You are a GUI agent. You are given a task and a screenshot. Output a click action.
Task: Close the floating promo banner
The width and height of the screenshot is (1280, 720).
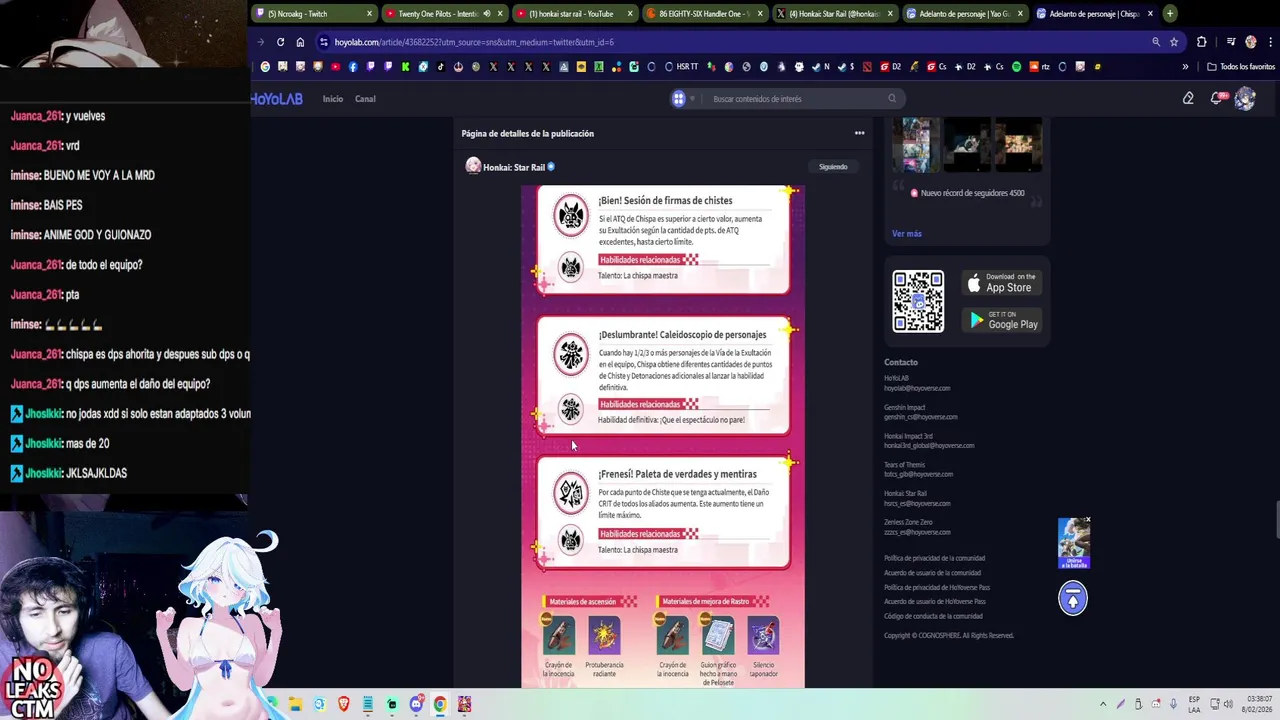1088,520
